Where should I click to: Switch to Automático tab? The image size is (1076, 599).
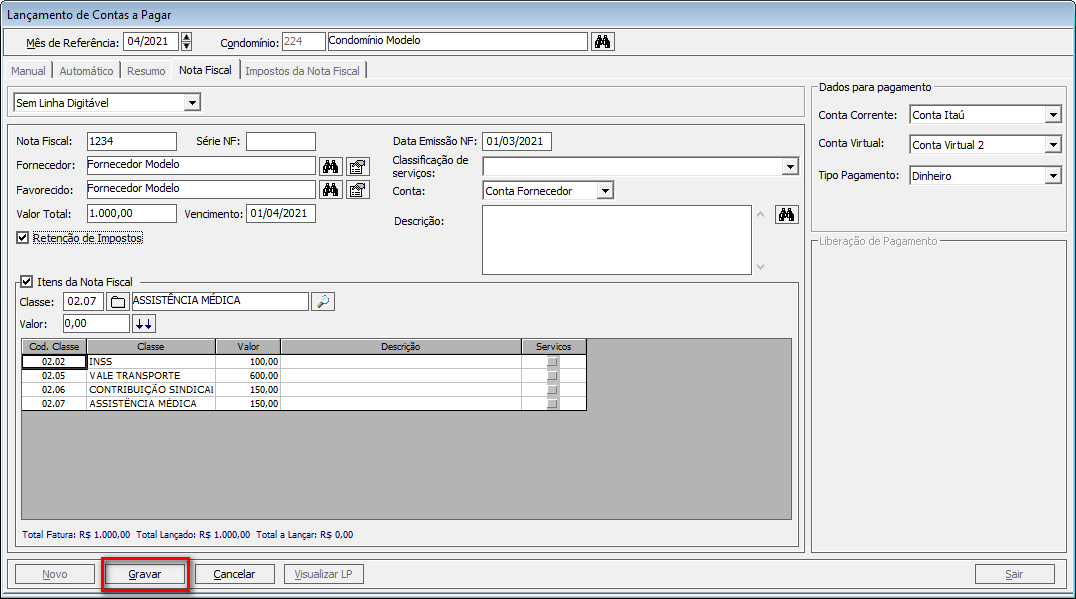point(86,71)
